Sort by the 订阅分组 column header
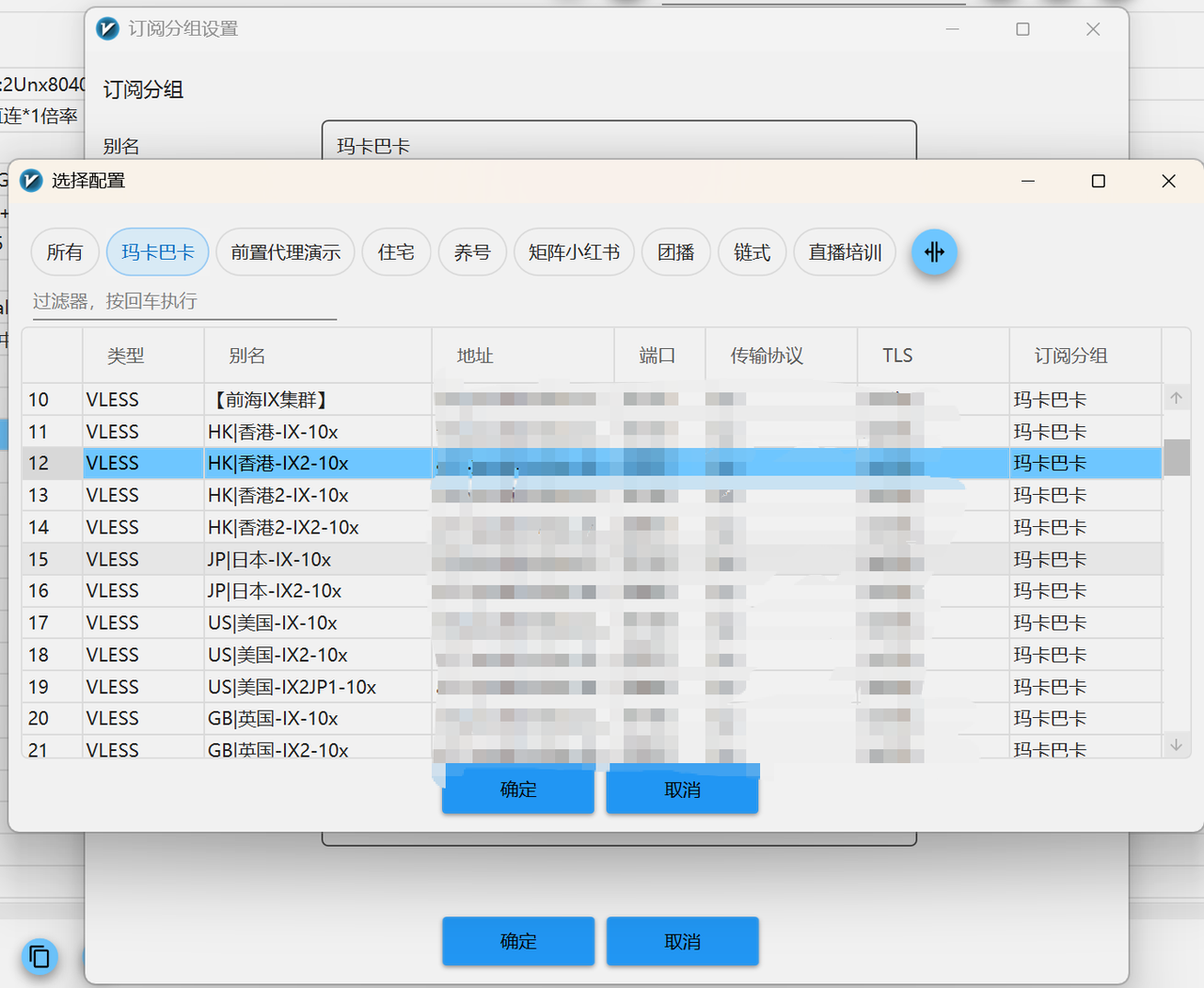The image size is (1204, 988). [x=1070, y=356]
